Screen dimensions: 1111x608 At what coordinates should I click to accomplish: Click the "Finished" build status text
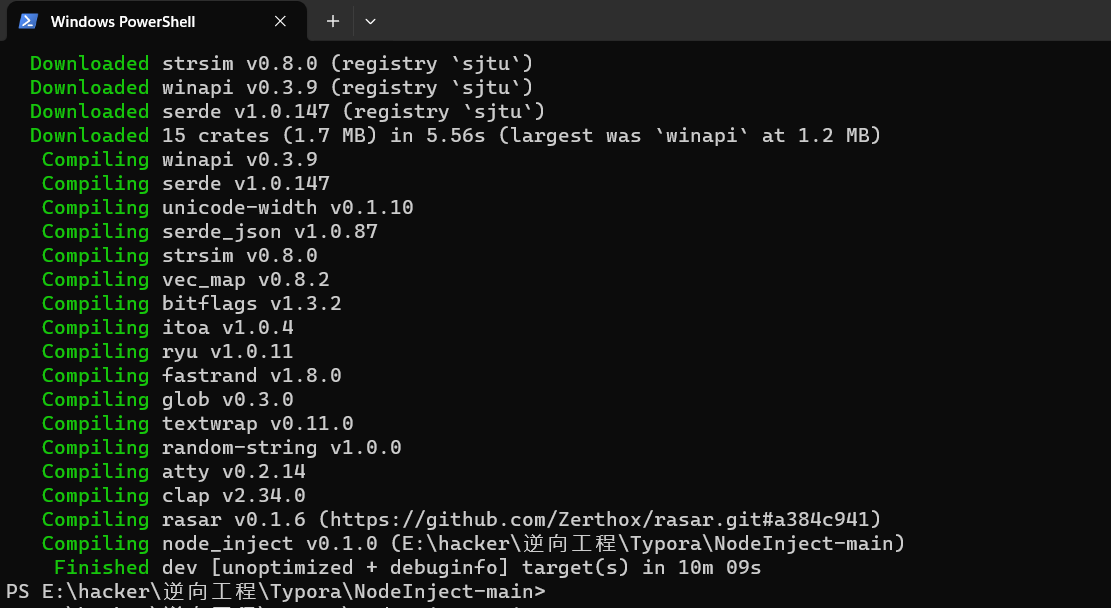[101, 568]
